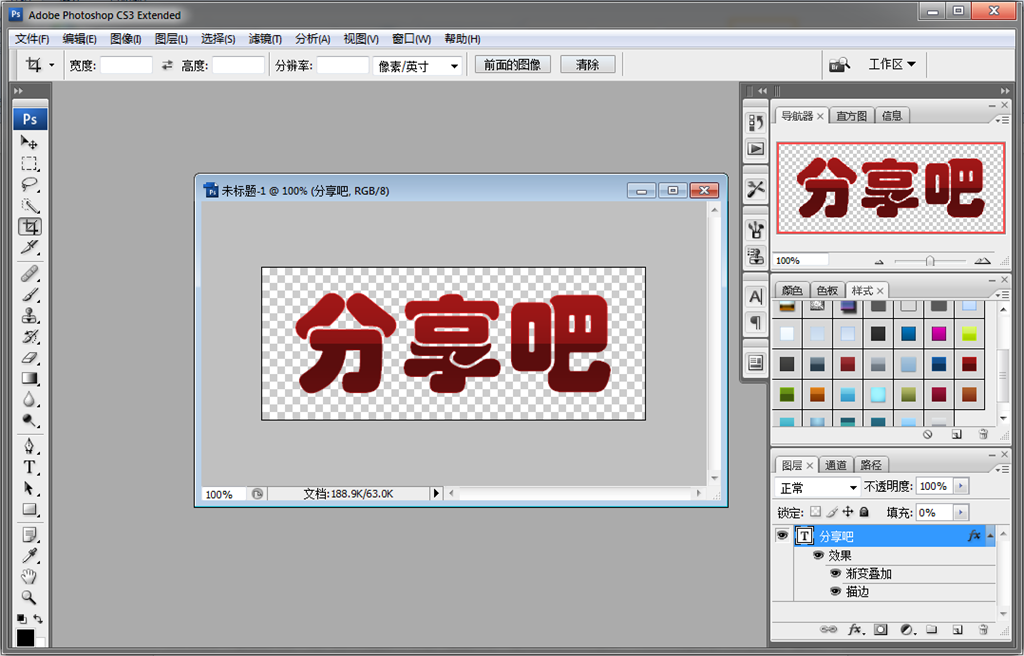Image resolution: width=1024 pixels, height=656 pixels.
Task: Open the 像素/英寸 resolution units dropdown
Action: pyautogui.click(x=418, y=65)
